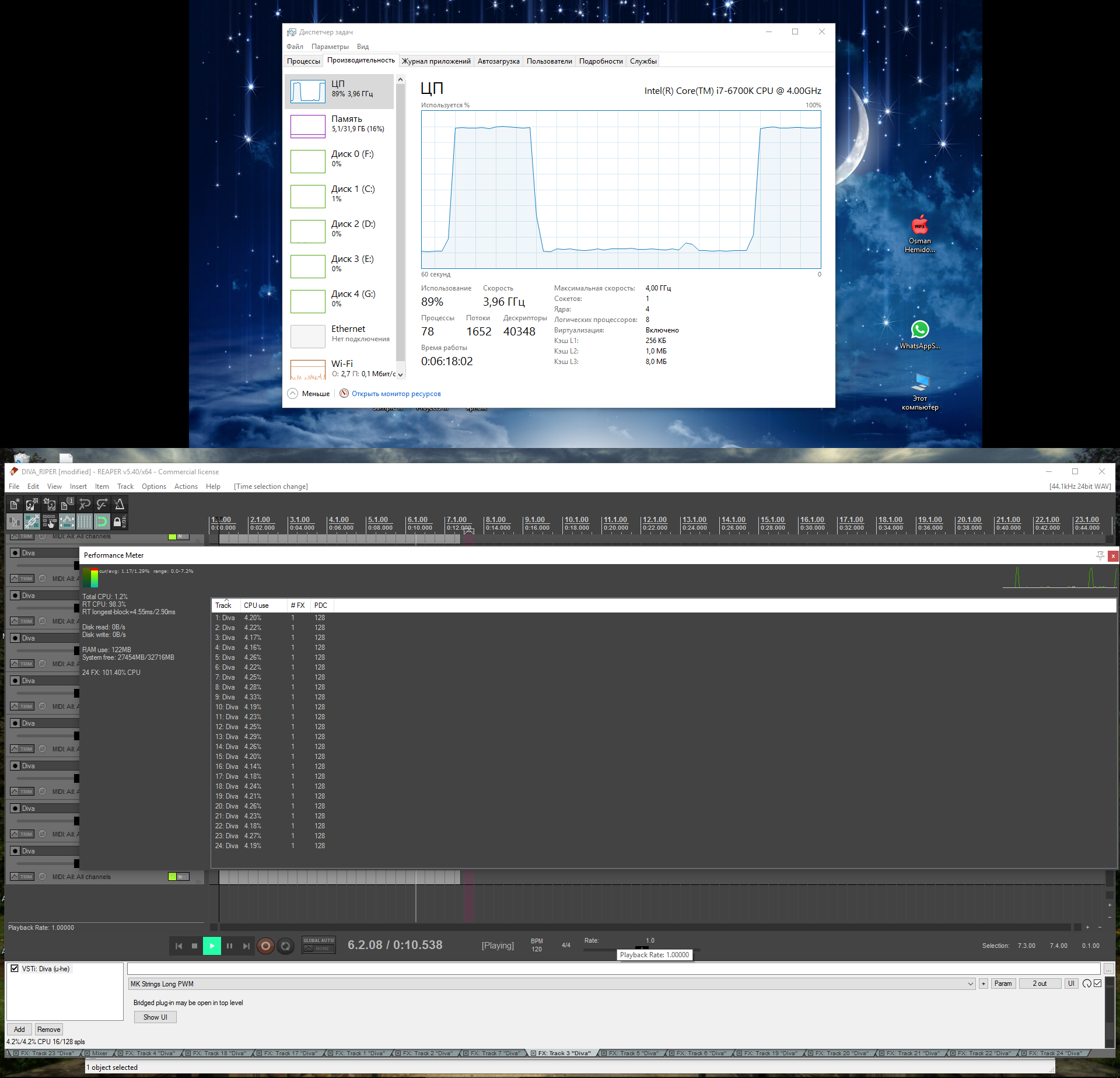This screenshot has height=1078, width=1120.
Task: Select Диск 1 (C:) in the Task Manager sidebar
Action: pyautogui.click(x=339, y=196)
